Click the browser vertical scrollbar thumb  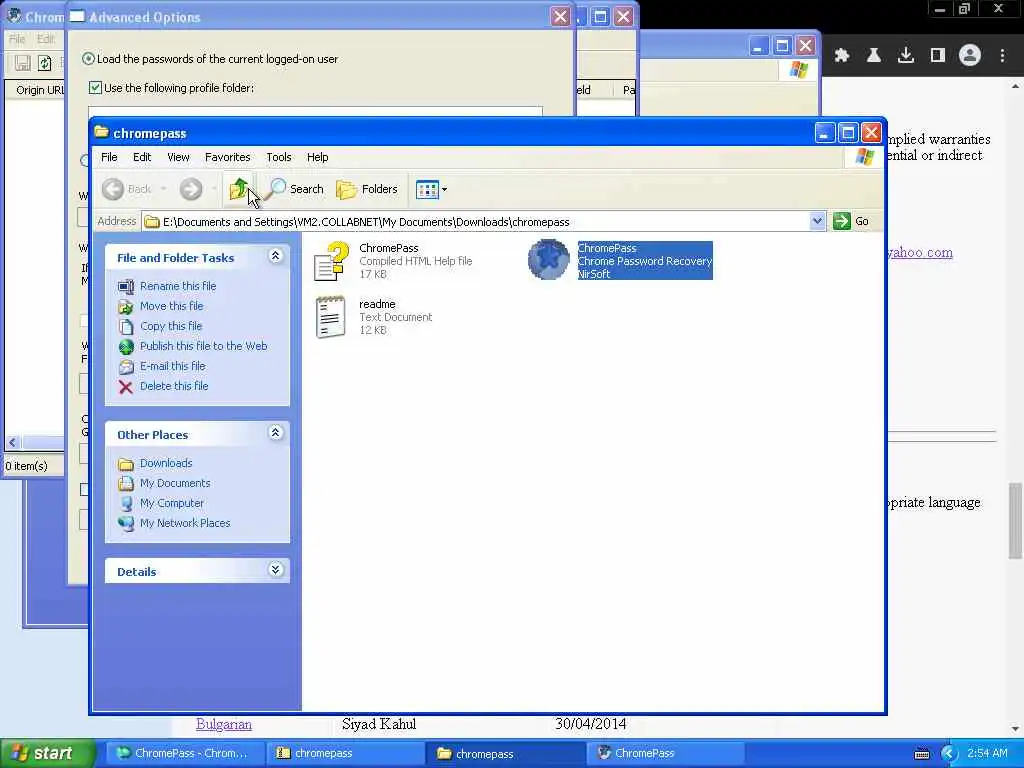point(1015,520)
